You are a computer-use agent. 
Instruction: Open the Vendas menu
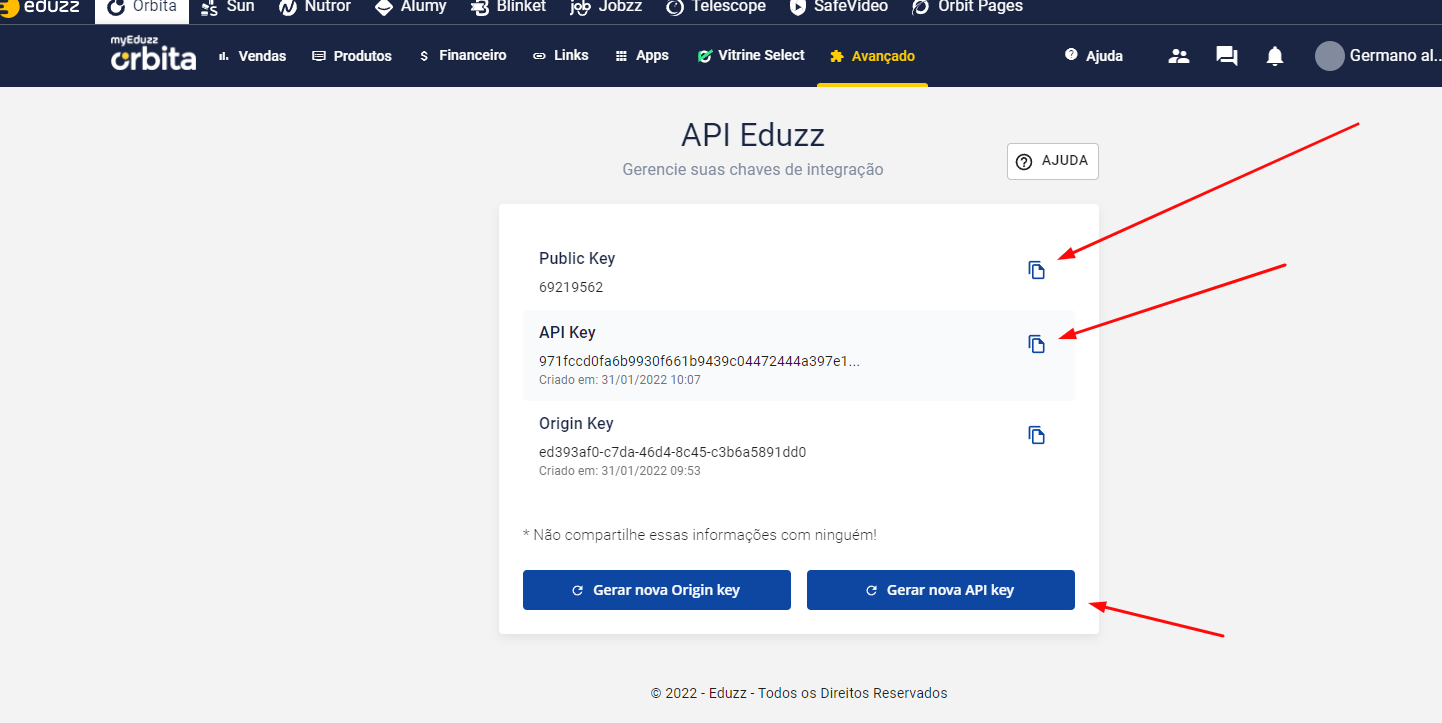(252, 56)
